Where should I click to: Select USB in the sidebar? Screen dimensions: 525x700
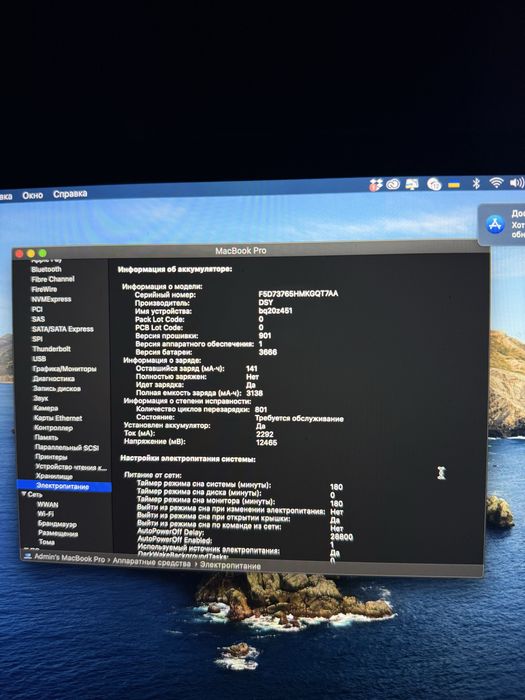[x=39, y=358]
